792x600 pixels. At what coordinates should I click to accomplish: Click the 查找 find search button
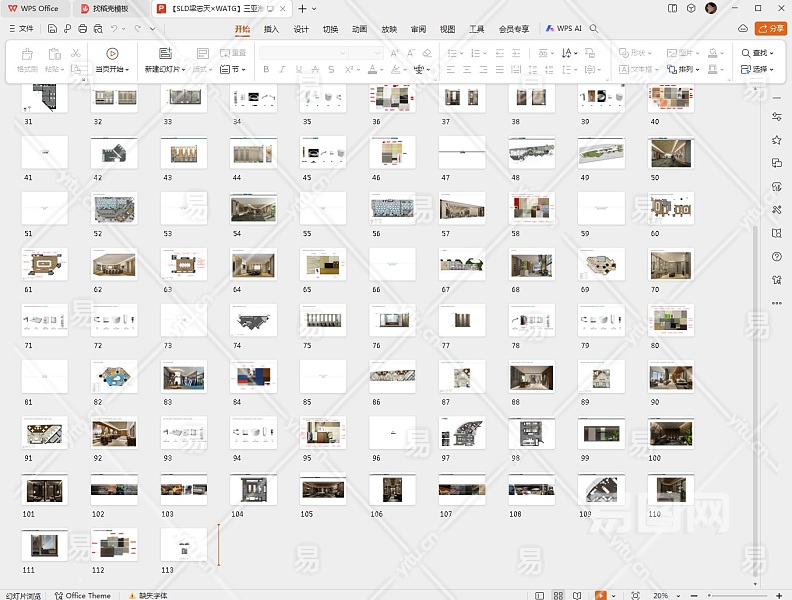coord(756,53)
